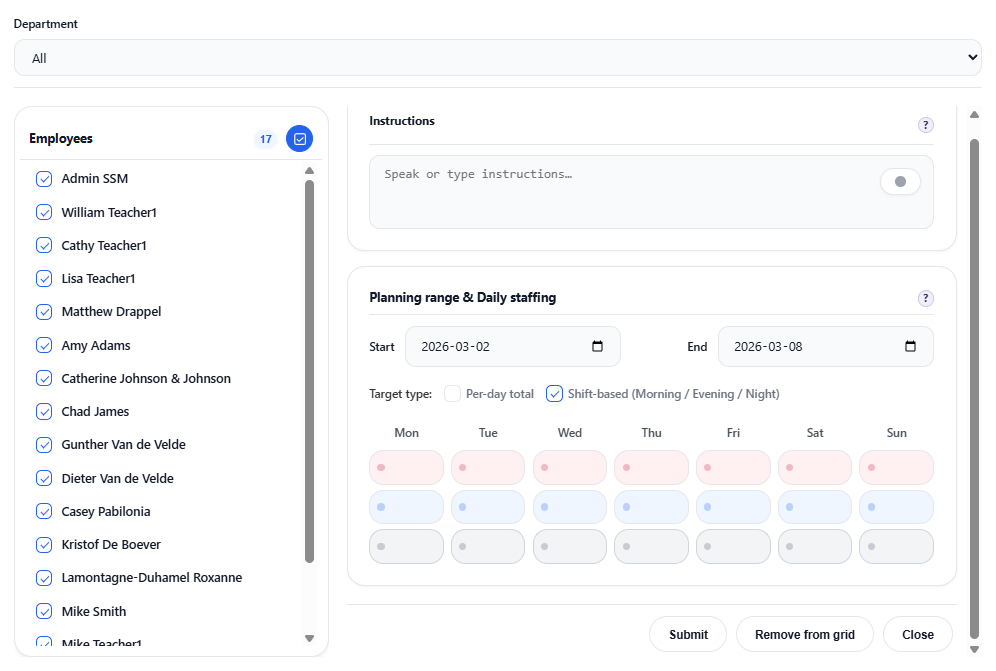Screen dimensions: 996x671
Task: Uncheck Mike Smith in the Employees panel
Action: click(44, 610)
